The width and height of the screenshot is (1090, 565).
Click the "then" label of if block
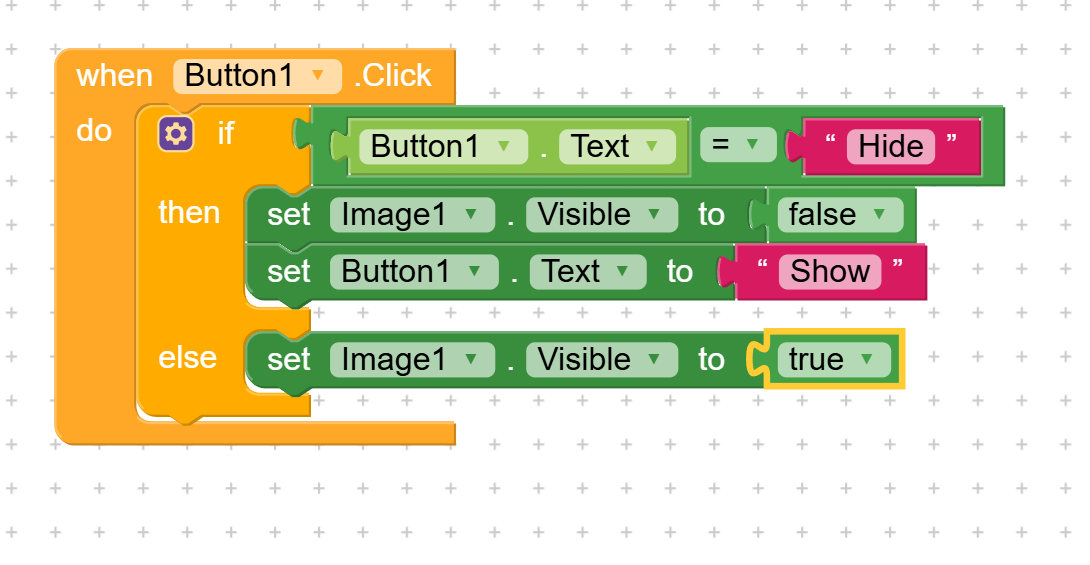pyautogui.click(x=189, y=212)
